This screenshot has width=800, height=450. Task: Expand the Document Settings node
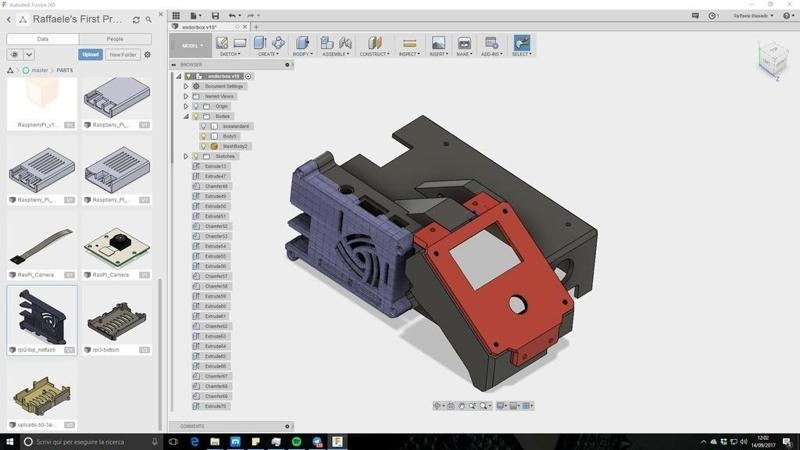click(186, 86)
